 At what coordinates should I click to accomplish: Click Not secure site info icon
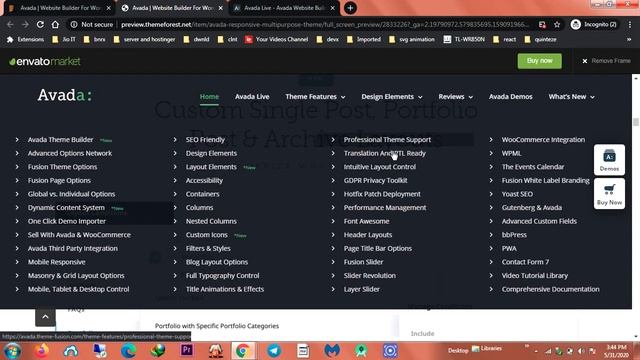74,24
